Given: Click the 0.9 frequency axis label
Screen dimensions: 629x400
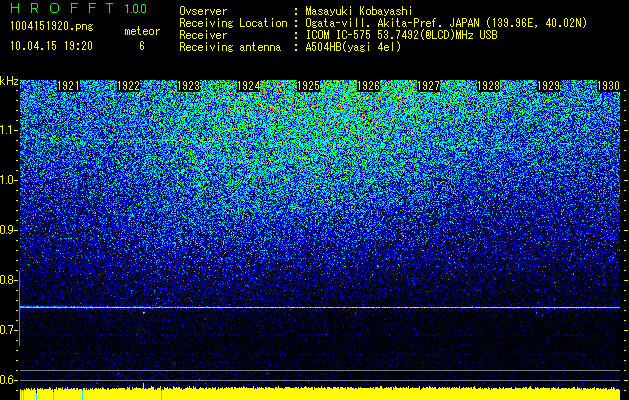Looking at the screenshot, I should click(x=8, y=230).
